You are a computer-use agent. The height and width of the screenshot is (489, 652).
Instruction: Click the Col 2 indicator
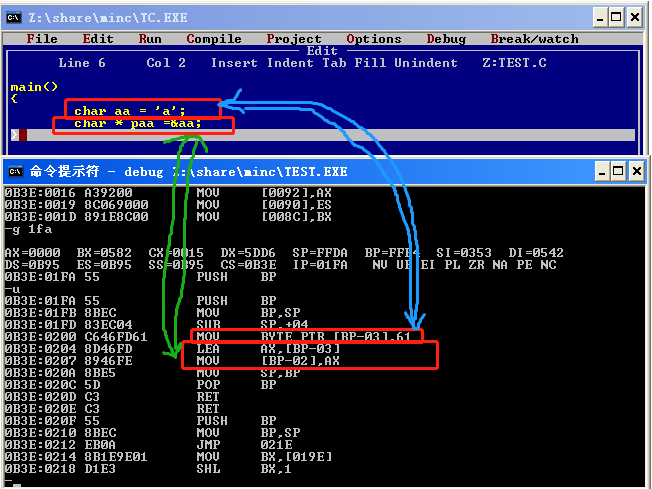[166, 63]
